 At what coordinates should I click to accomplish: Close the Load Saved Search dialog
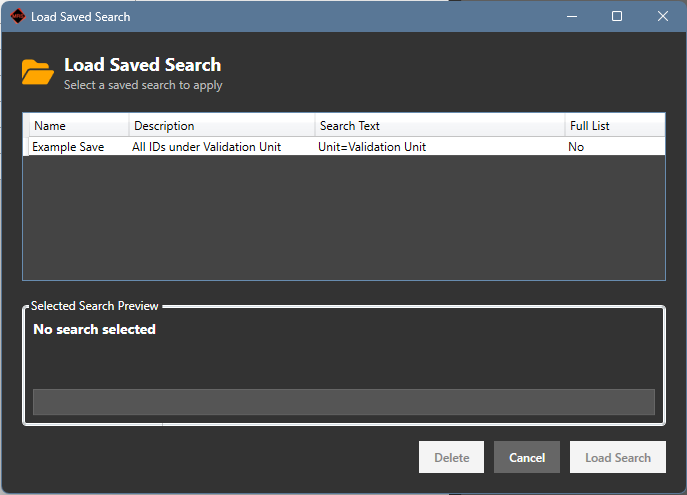pos(663,17)
